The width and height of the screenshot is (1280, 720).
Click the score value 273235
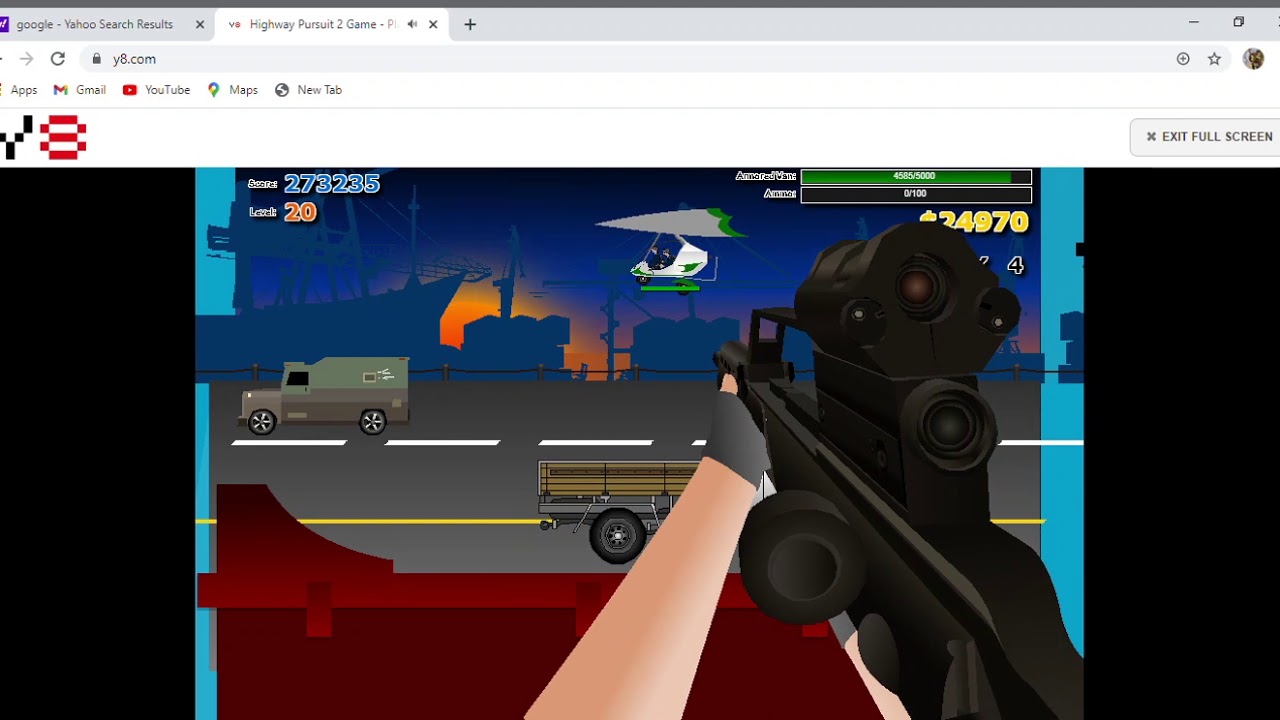(x=332, y=183)
